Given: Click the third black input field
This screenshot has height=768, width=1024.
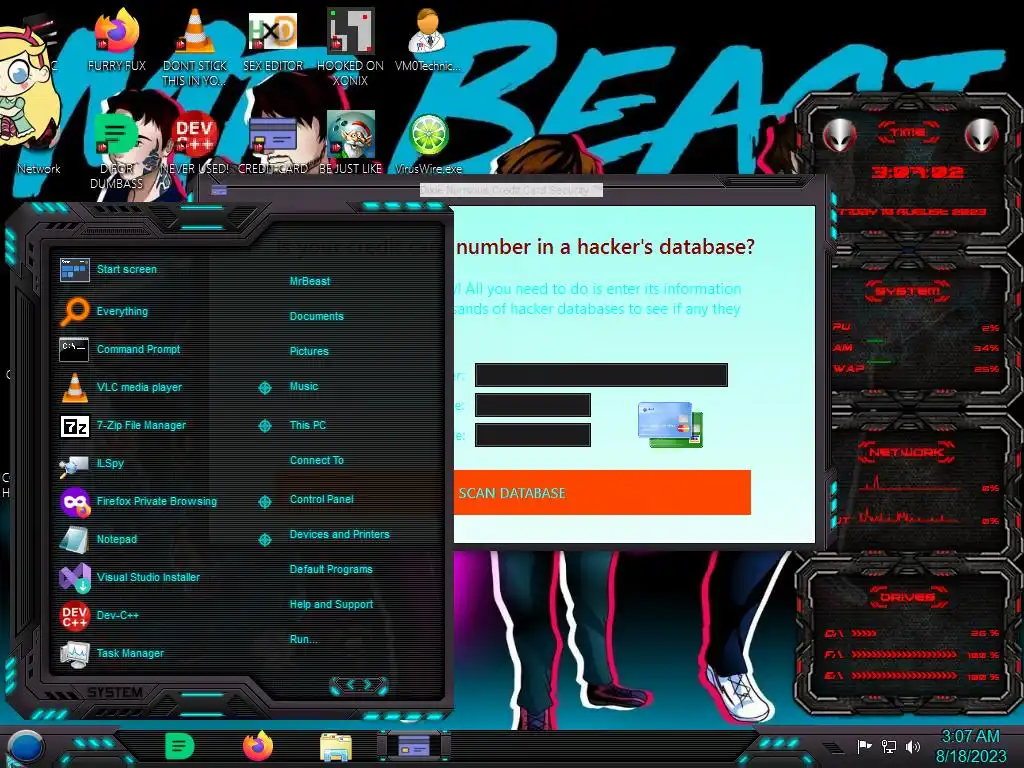Looking at the screenshot, I should pyautogui.click(x=533, y=435).
